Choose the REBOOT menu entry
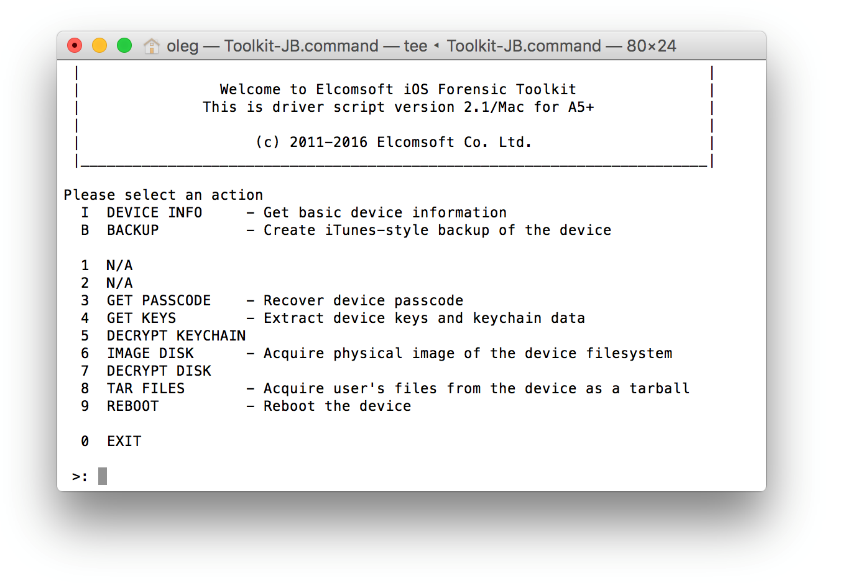This screenshot has height=583, width=863. tap(132, 406)
